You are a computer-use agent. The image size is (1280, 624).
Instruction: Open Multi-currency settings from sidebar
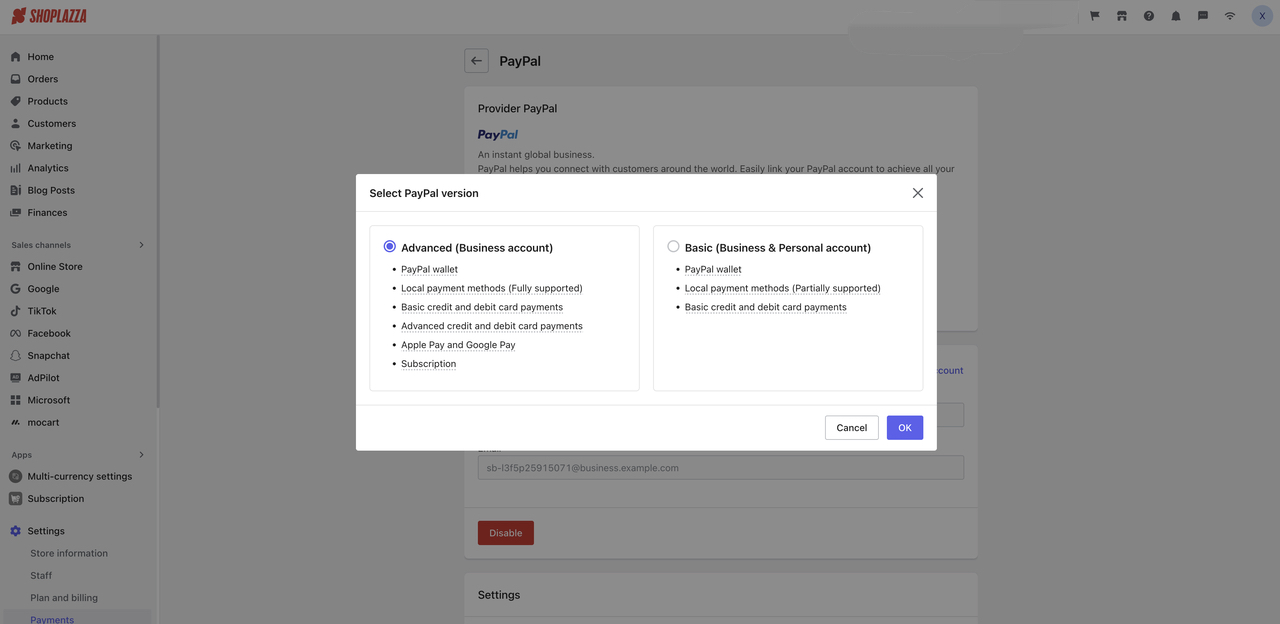79,475
